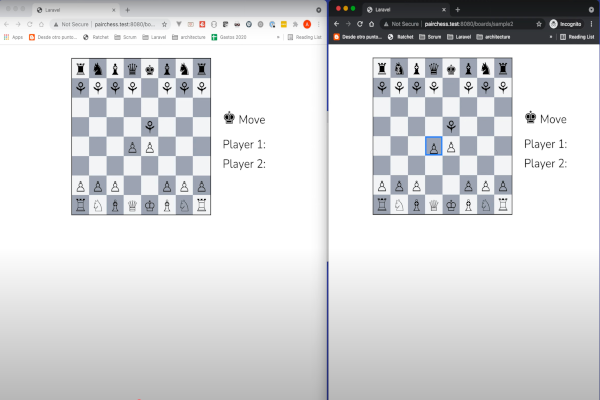The width and height of the screenshot is (600, 400).
Task: Open the Gastos 2020 bookmark
Action: coord(229,37)
